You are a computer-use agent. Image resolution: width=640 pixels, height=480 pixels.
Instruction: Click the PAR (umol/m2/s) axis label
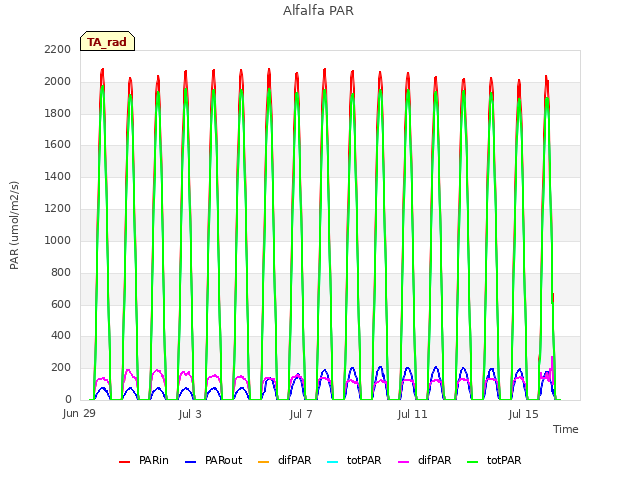tap(14, 225)
